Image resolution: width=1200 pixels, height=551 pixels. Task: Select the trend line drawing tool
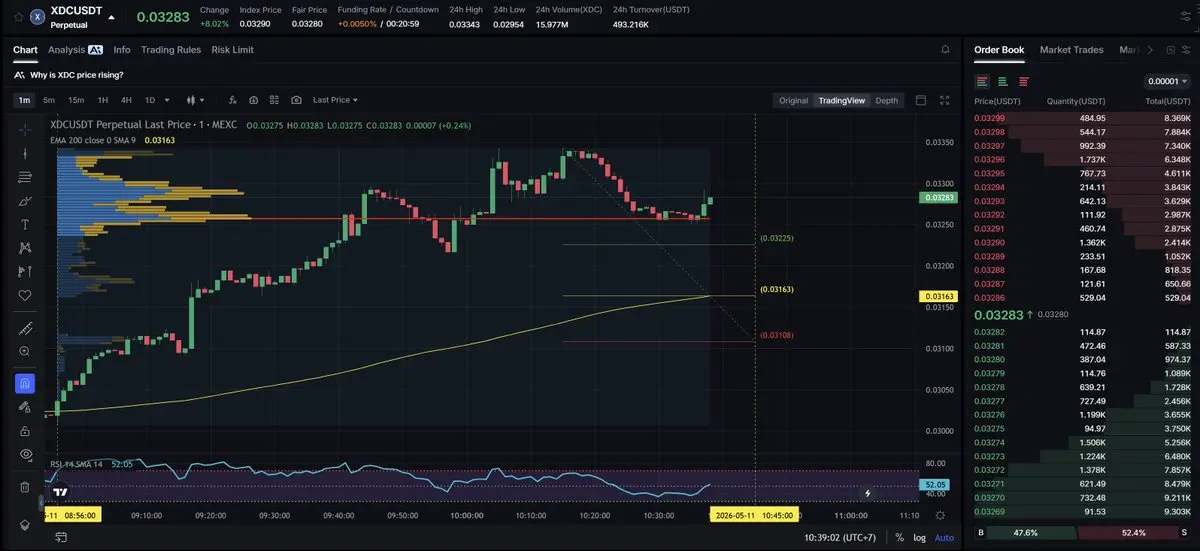[25, 153]
